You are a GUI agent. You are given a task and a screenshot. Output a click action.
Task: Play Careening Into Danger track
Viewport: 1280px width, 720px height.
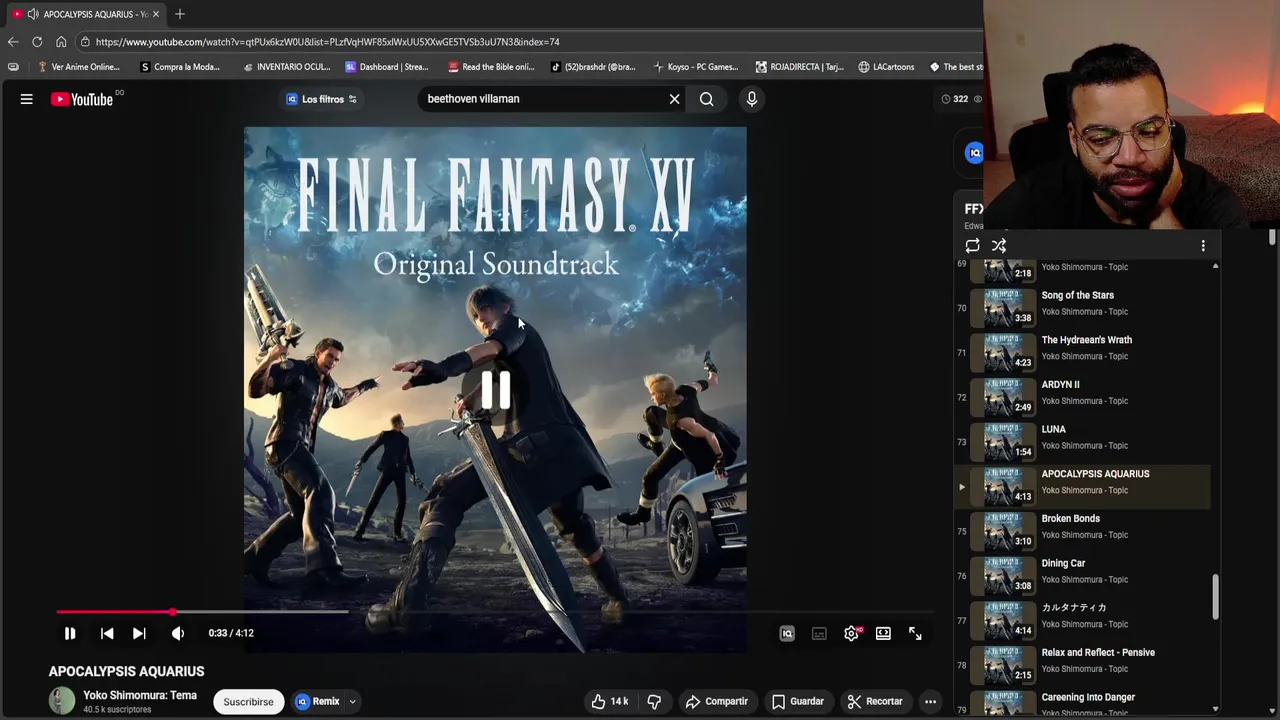[x=1083, y=702]
